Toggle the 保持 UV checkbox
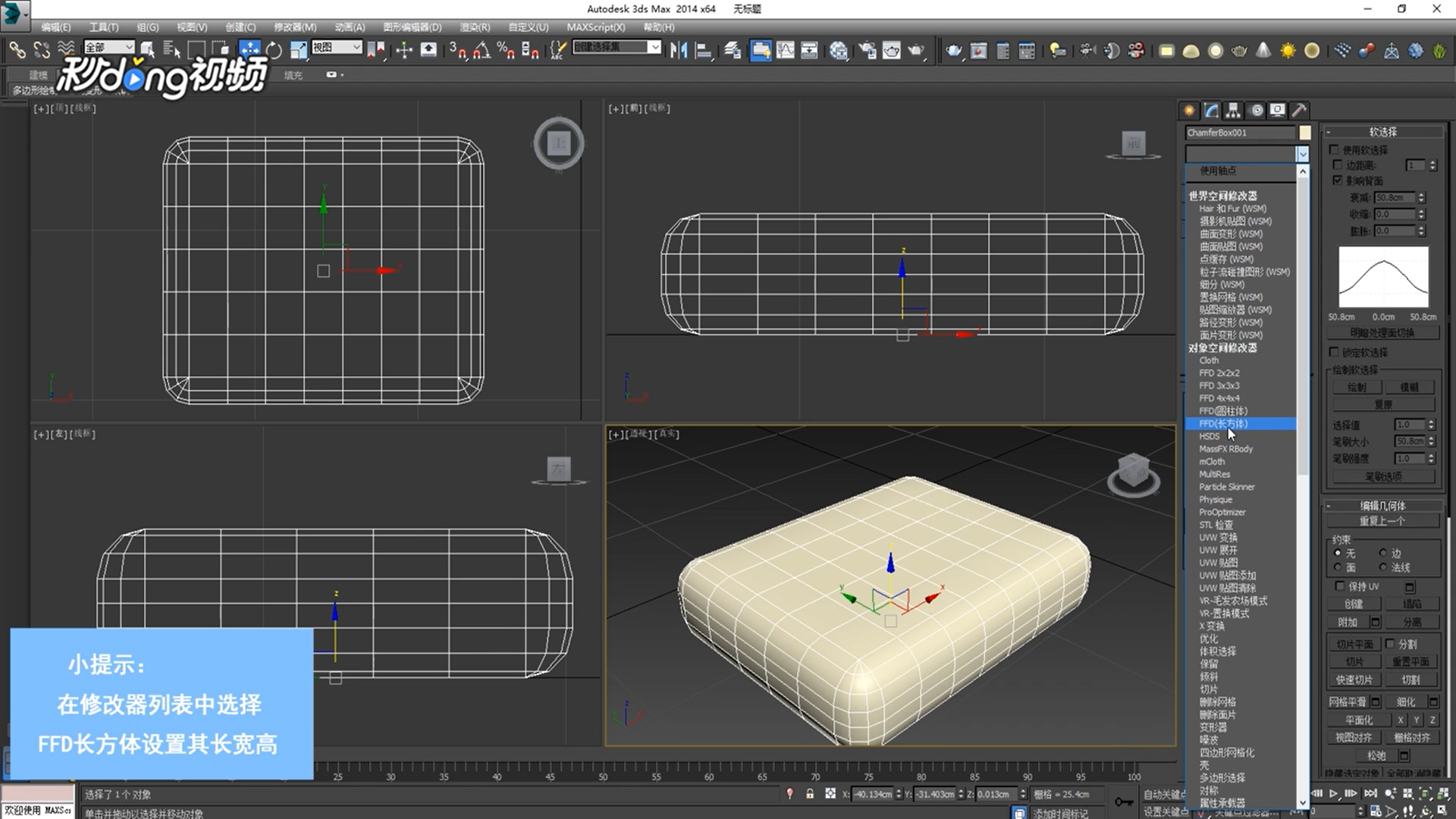 coord(1340,586)
